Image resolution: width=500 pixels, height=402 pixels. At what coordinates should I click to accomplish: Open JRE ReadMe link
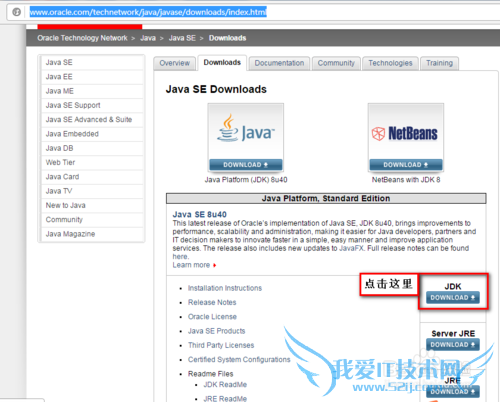pyautogui.click(x=225, y=398)
